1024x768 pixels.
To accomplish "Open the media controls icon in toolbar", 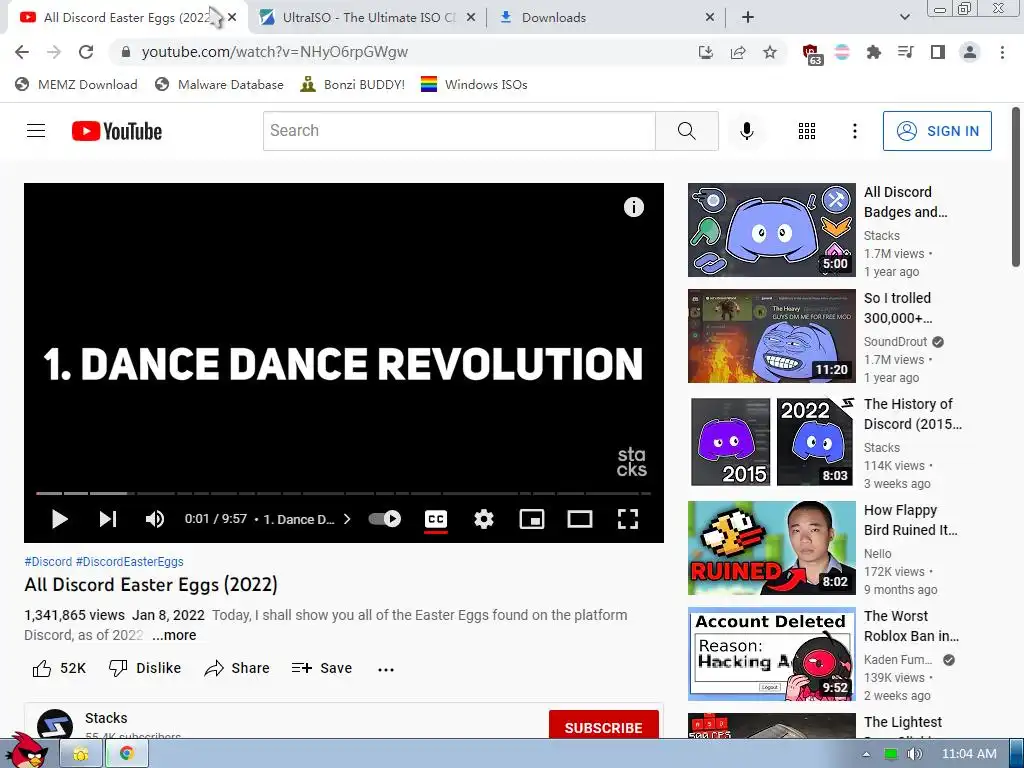I will (906, 52).
